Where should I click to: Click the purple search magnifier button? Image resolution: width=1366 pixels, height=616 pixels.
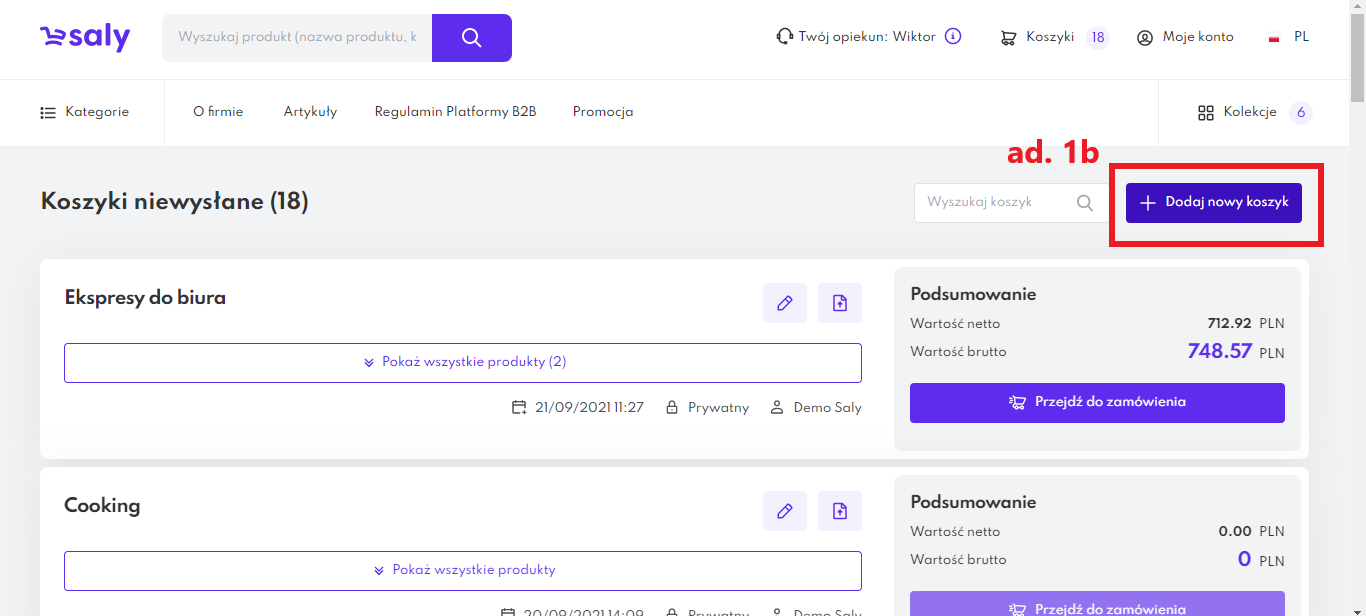[472, 38]
